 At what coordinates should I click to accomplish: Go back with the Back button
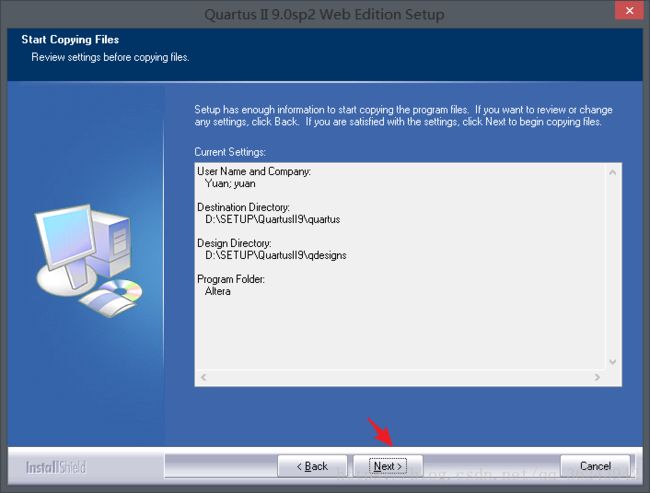click(312, 466)
